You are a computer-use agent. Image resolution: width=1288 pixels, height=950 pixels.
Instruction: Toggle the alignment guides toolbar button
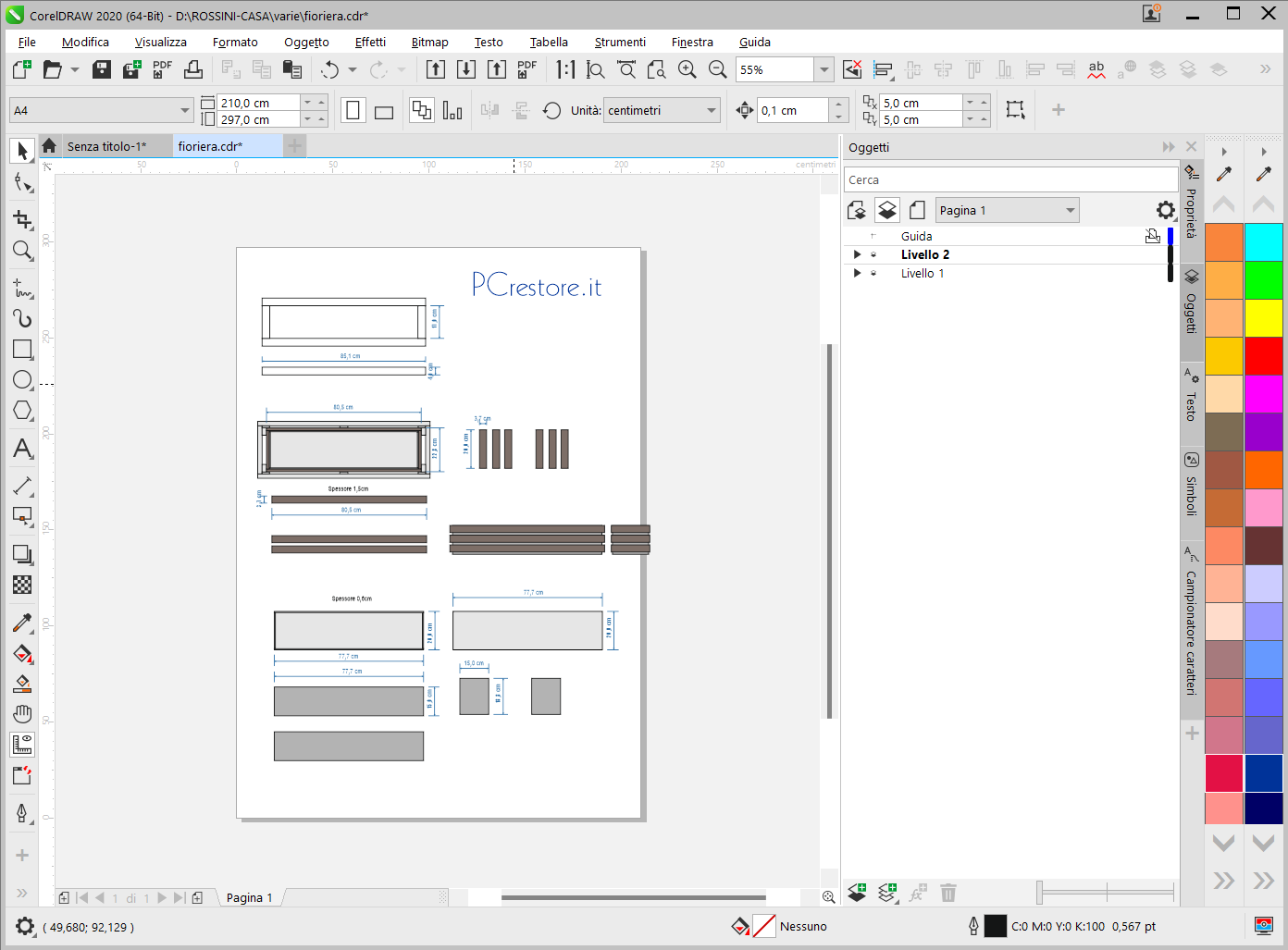click(883, 69)
